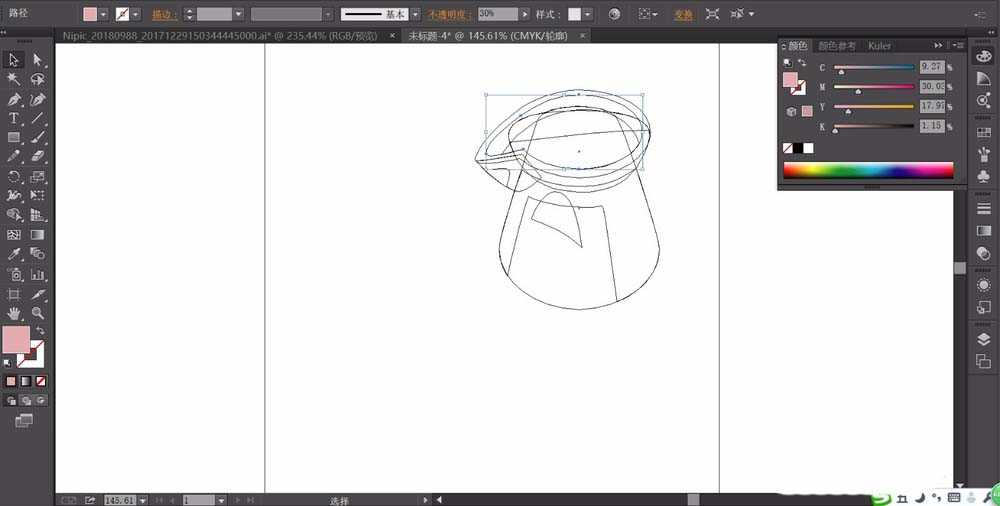Select the Type tool

(14, 118)
